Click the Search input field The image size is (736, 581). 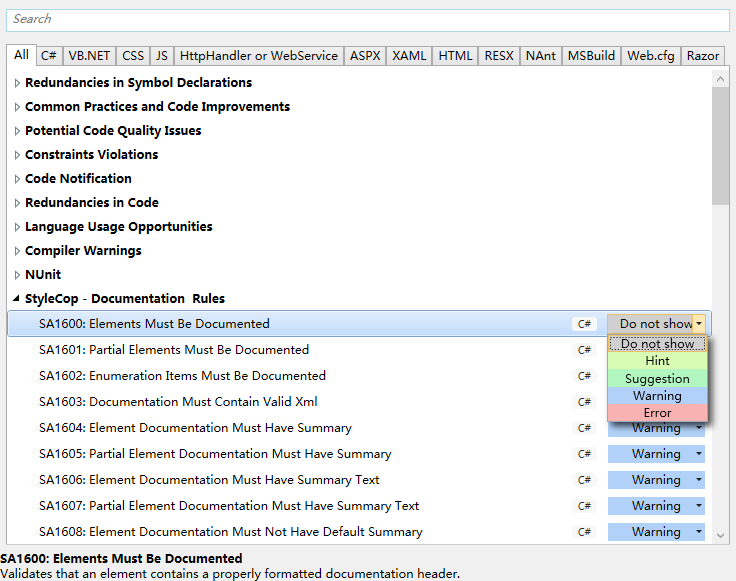(368, 20)
